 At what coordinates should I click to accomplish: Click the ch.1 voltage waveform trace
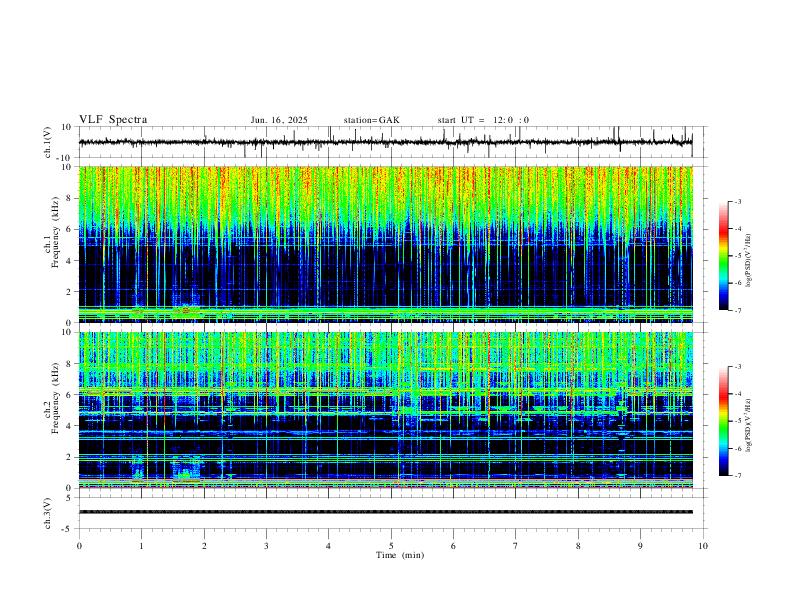coord(385,142)
